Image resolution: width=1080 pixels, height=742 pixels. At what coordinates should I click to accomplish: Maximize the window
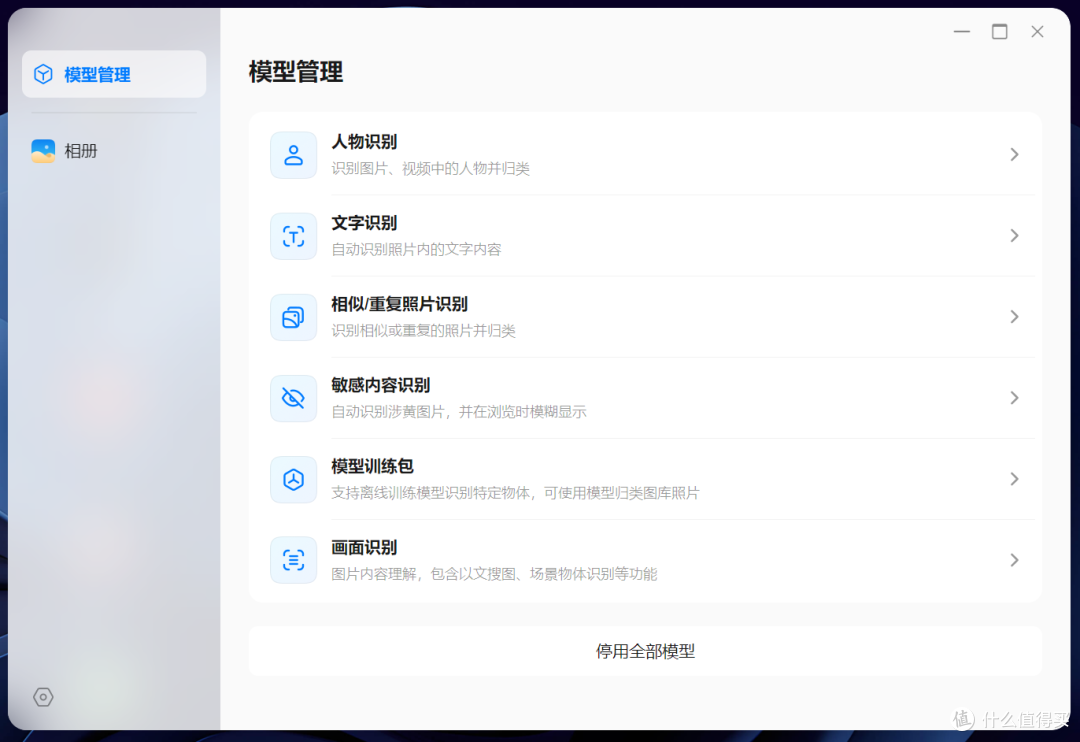tap(999, 32)
